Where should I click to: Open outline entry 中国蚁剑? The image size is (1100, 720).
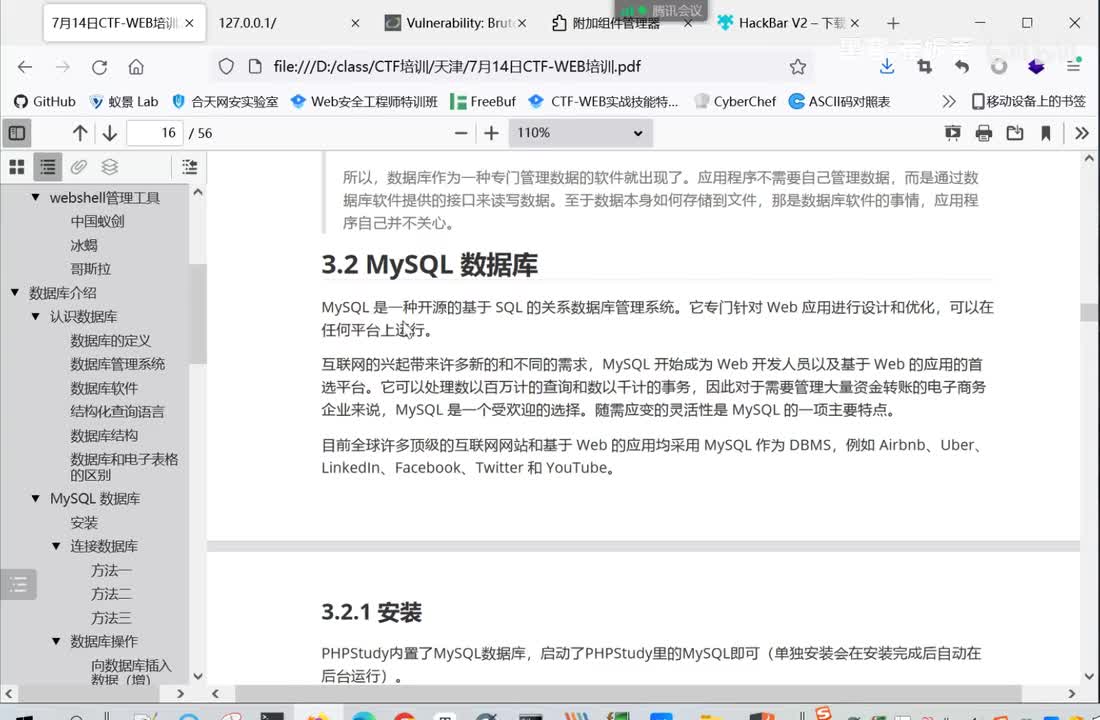pyautogui.click(x=98, y=221)
